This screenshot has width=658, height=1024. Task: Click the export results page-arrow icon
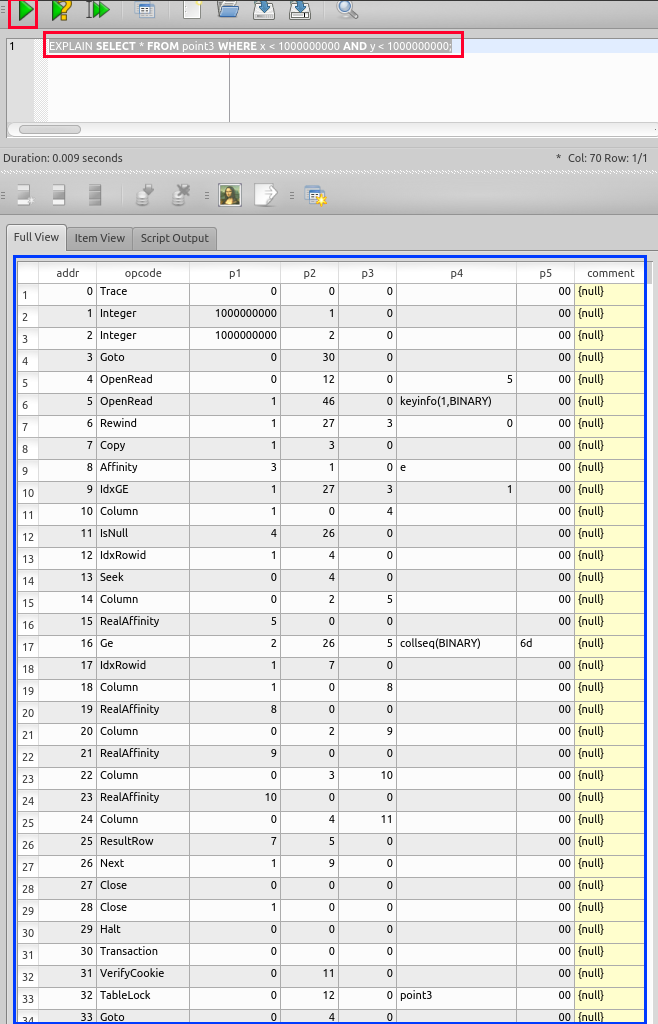click(265, 195)
